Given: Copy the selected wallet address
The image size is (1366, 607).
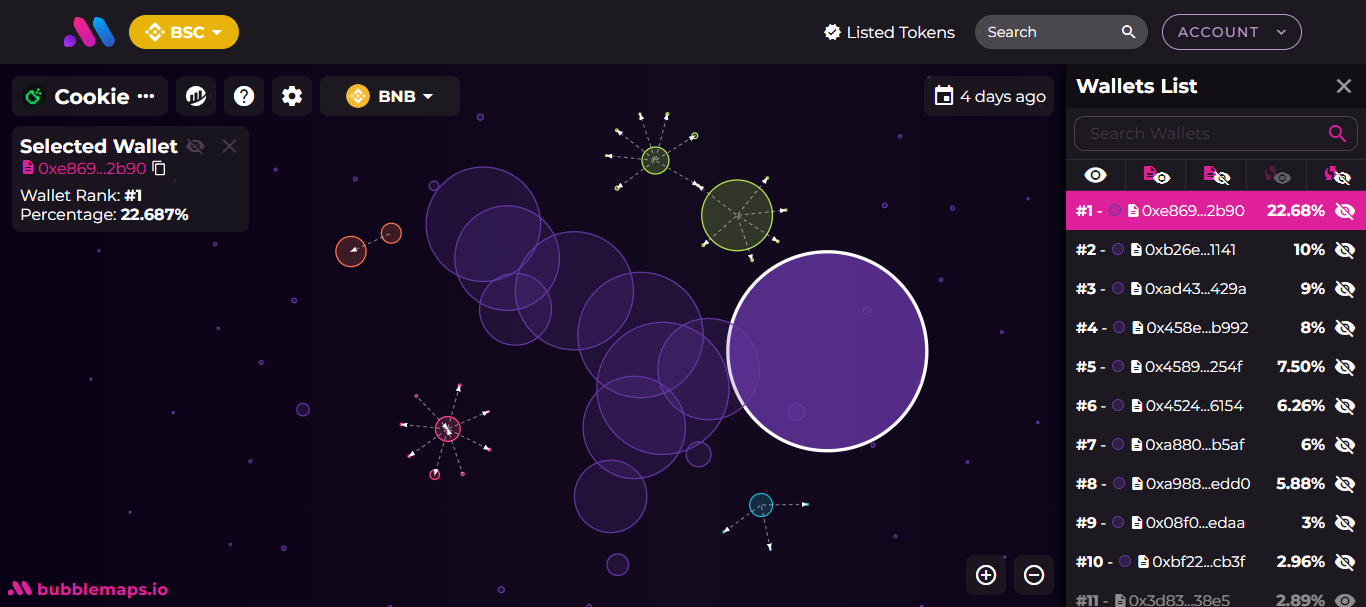Looking at the screenshot, I should (x=159, y=169).
